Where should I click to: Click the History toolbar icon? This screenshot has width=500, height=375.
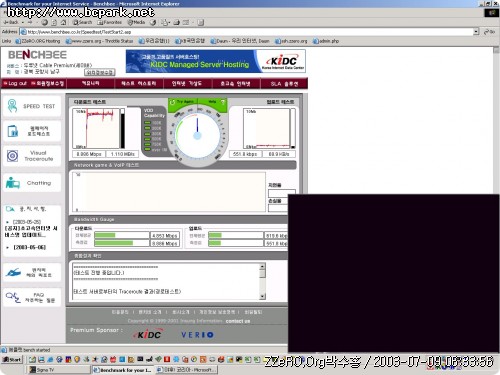pyautogui.click(x=153, y=22)
